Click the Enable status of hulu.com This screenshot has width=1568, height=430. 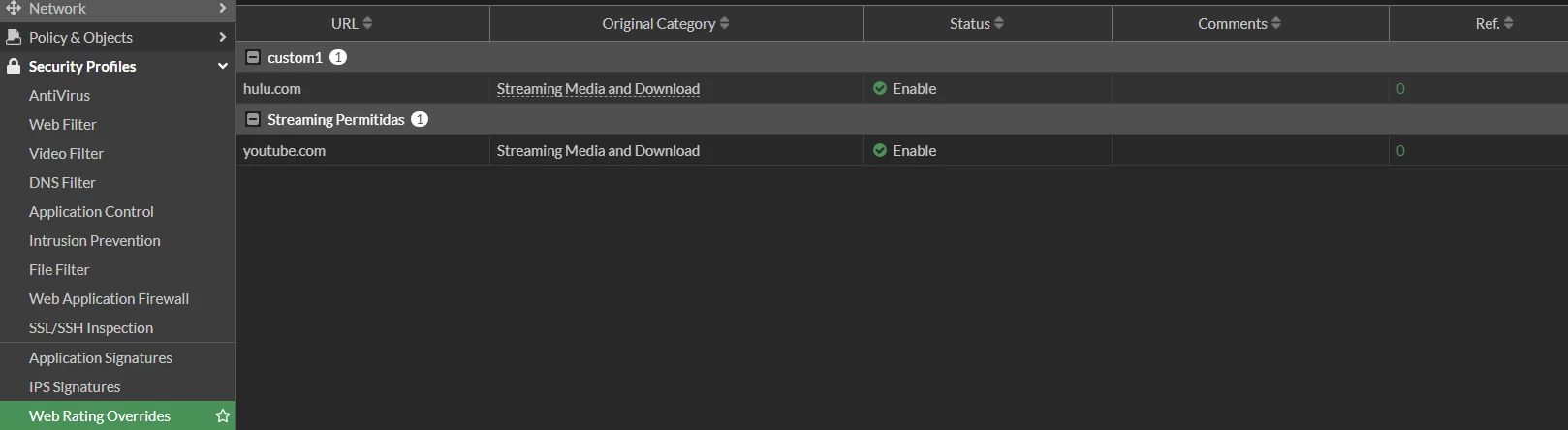(914, 88)
